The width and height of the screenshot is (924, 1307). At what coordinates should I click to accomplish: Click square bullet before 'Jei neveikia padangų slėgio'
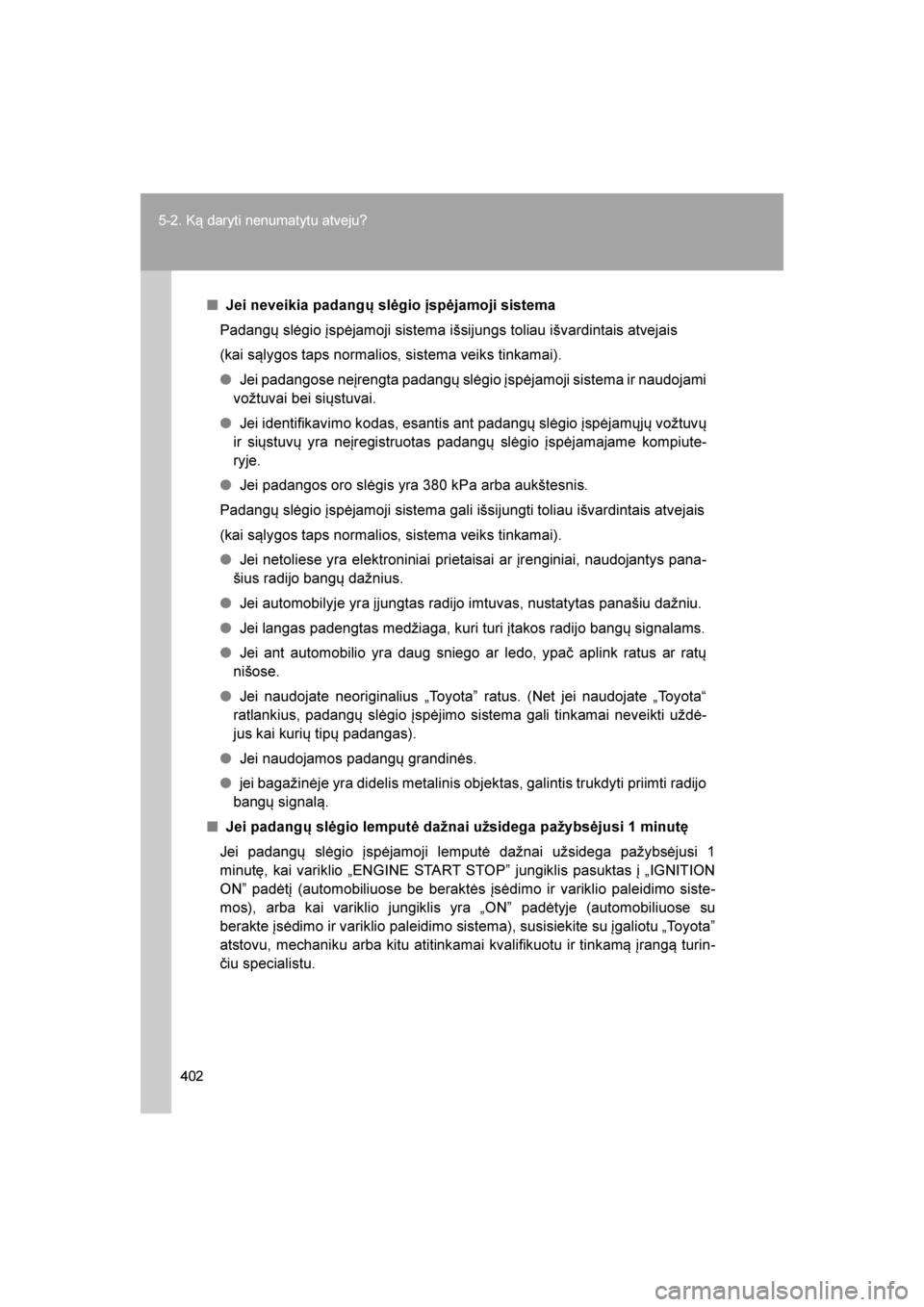(x=210, y=305)
